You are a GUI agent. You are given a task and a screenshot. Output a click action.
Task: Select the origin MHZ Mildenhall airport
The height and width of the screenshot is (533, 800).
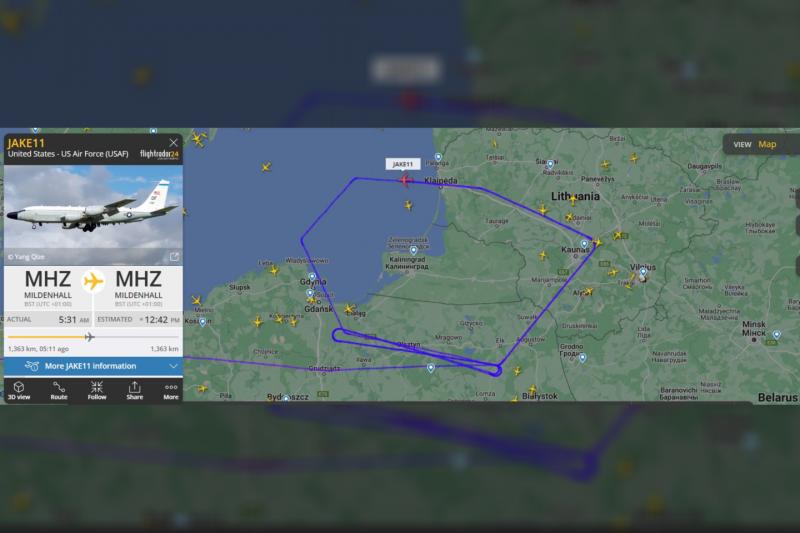coord(48,288)
